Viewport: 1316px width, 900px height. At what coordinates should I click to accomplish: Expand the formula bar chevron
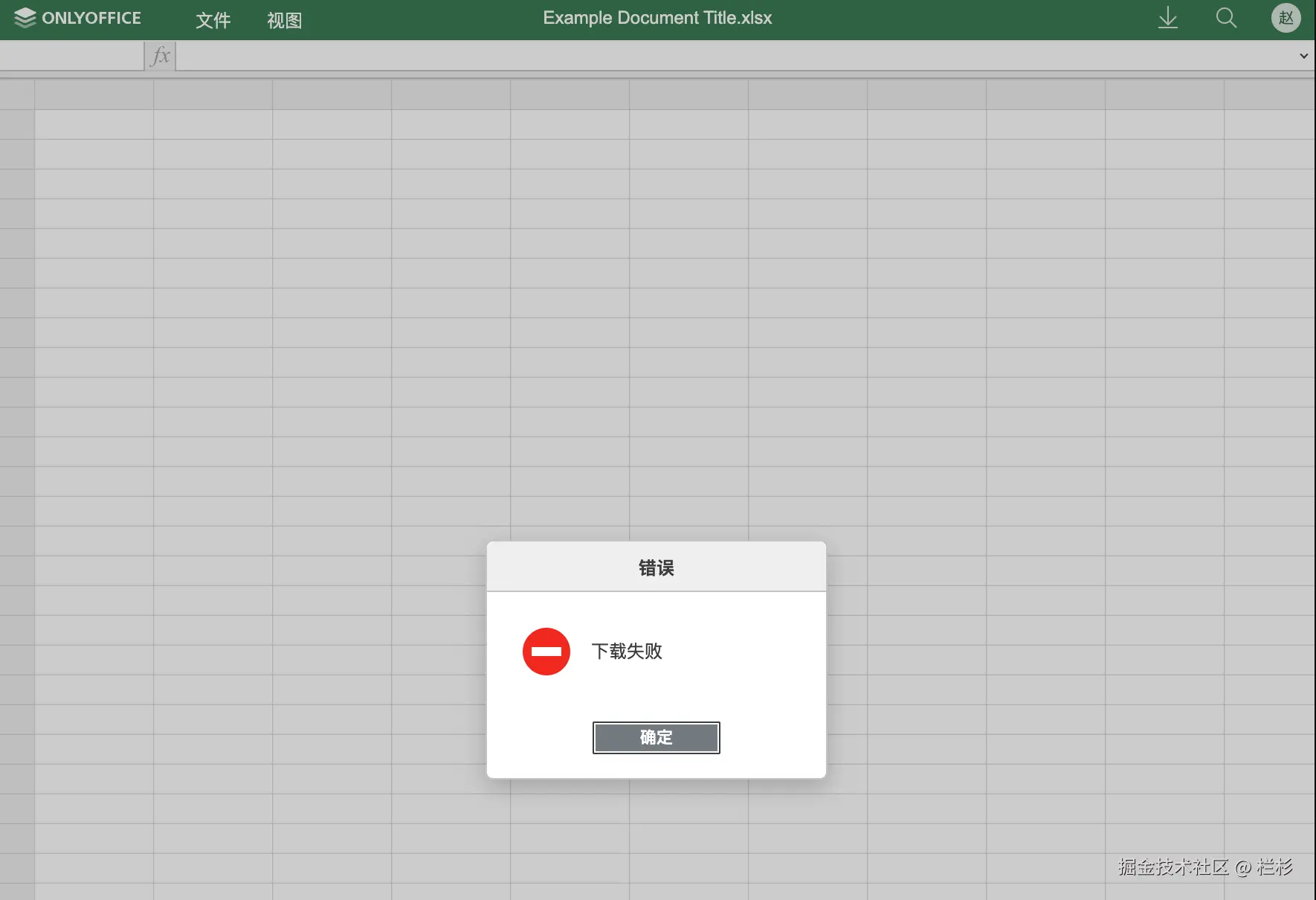coord(1303,56)
